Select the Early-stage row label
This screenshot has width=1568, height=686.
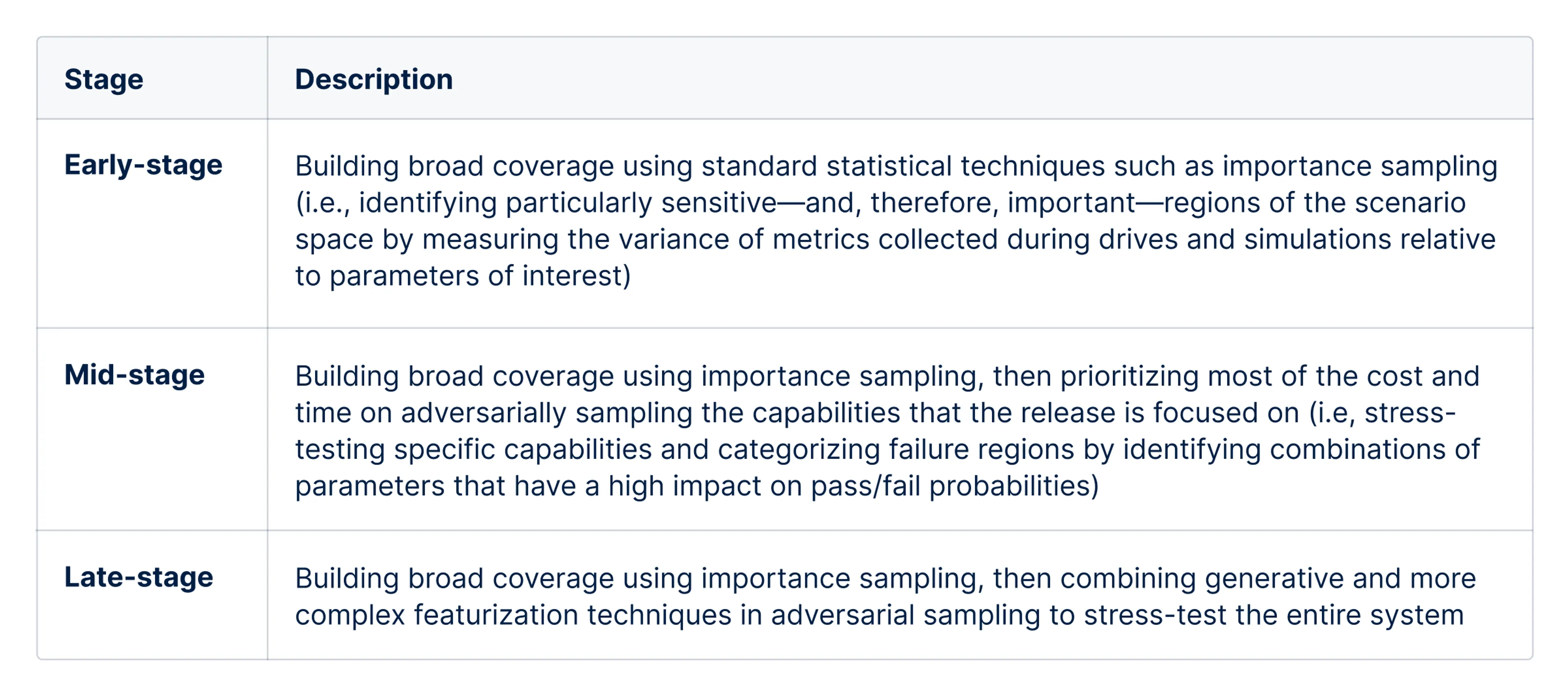pyautogui.click(x=144, y=165)
